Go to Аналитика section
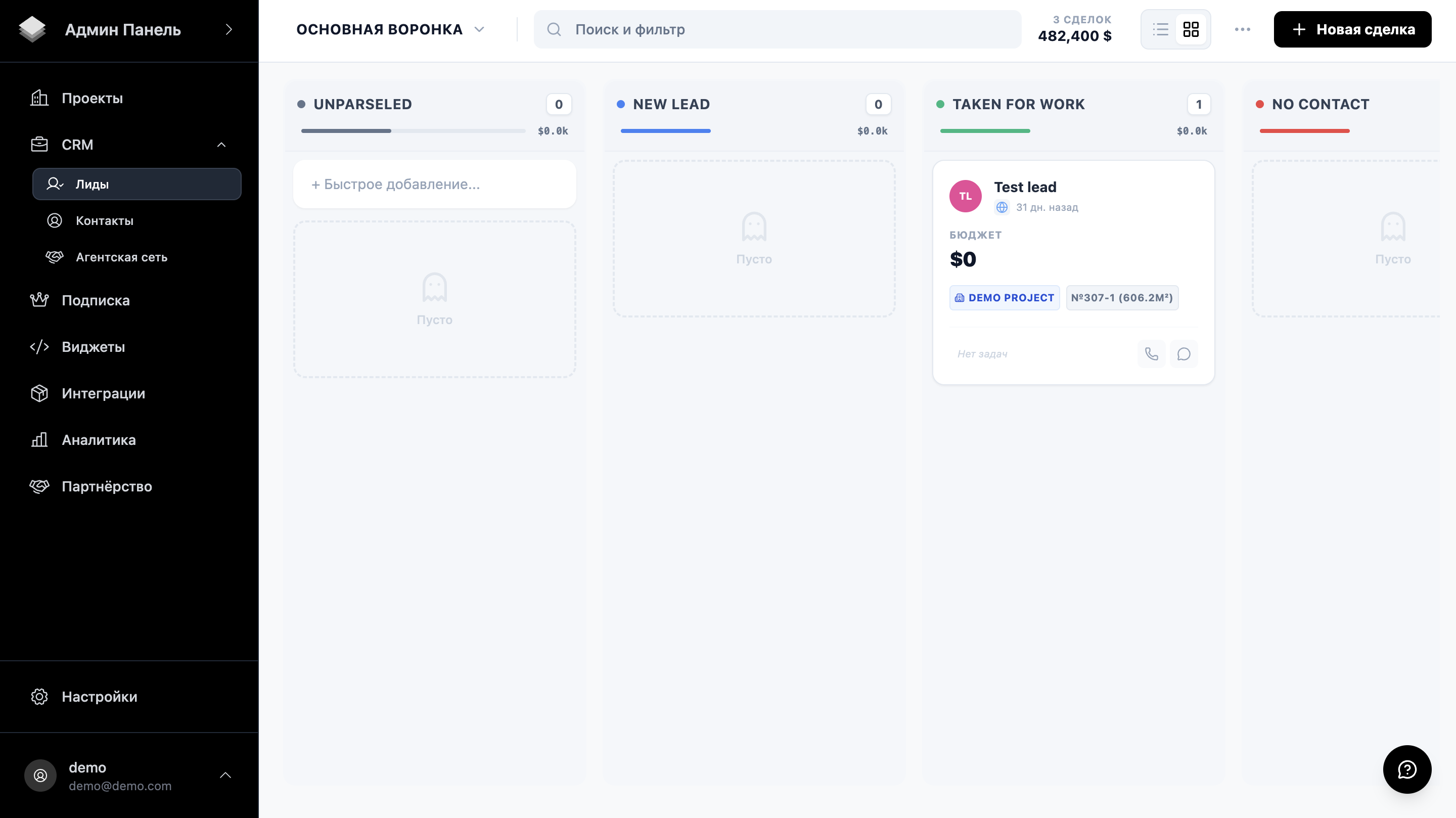The image size is (1456, 818). (99, 440)
